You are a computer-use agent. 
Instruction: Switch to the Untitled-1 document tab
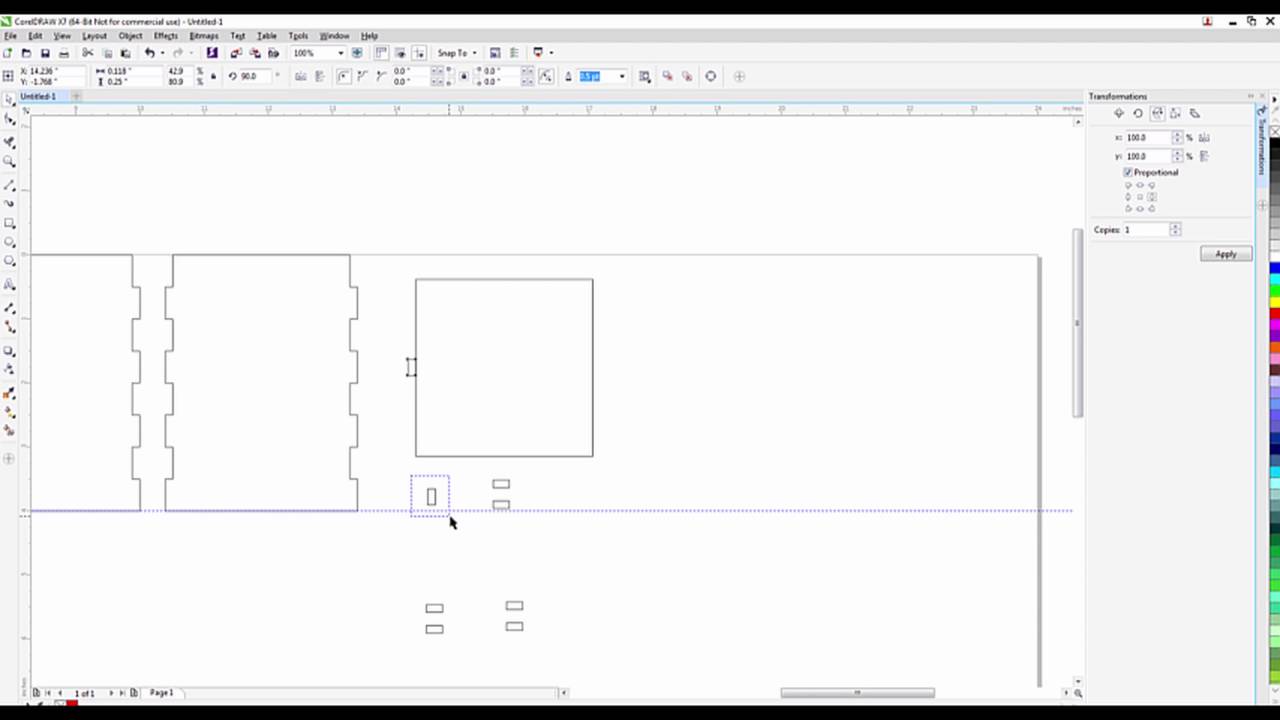coord(38,96)
